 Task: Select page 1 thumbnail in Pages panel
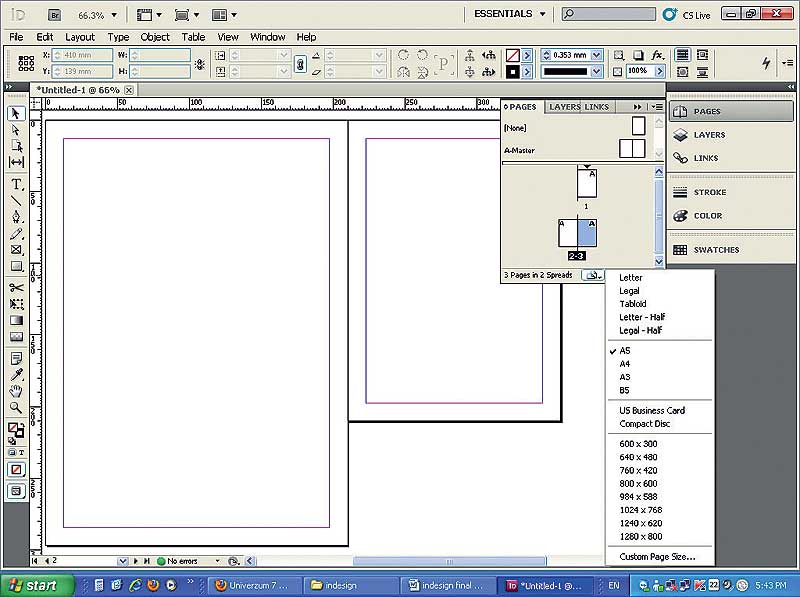pos(587,183)
